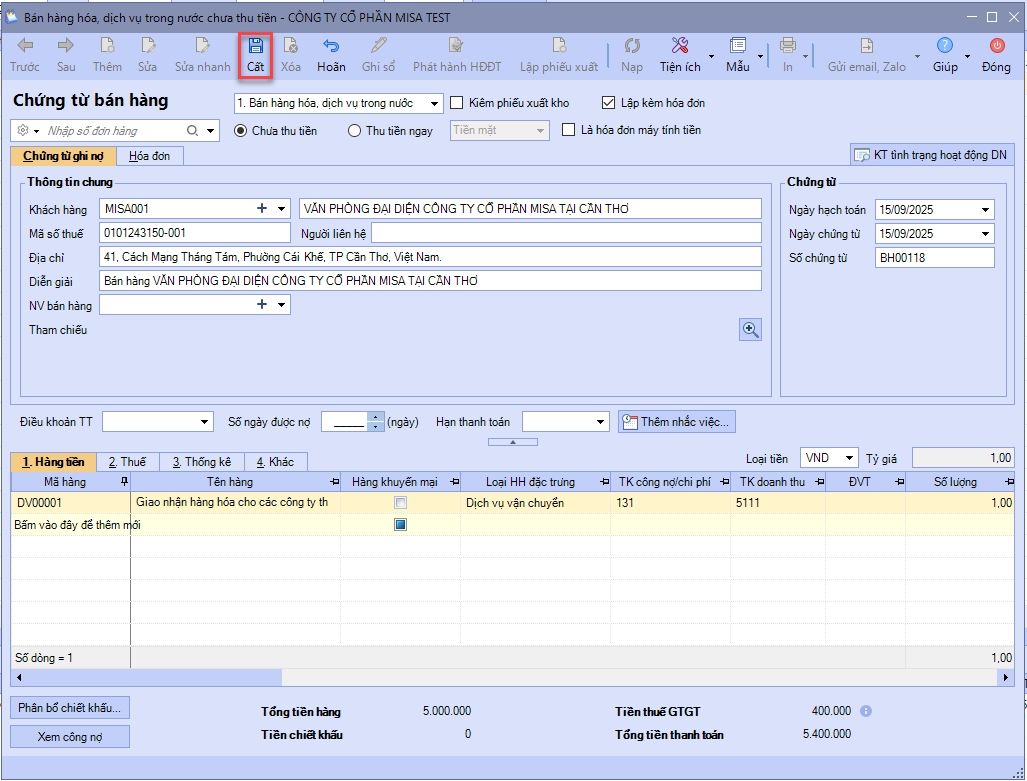Open the Tiện ích tools icon
Viewport: 1027px width, 781px height.
[680, 46]
